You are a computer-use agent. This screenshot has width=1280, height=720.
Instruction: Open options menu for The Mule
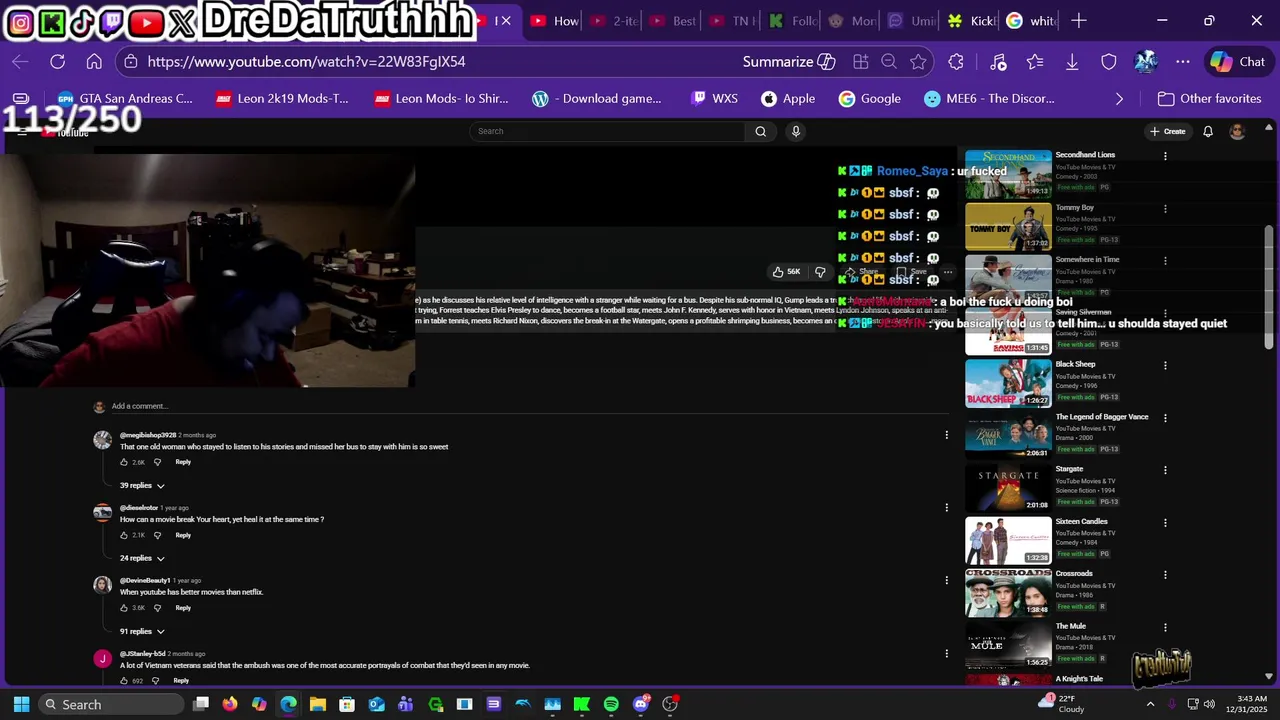(1165, 627)
